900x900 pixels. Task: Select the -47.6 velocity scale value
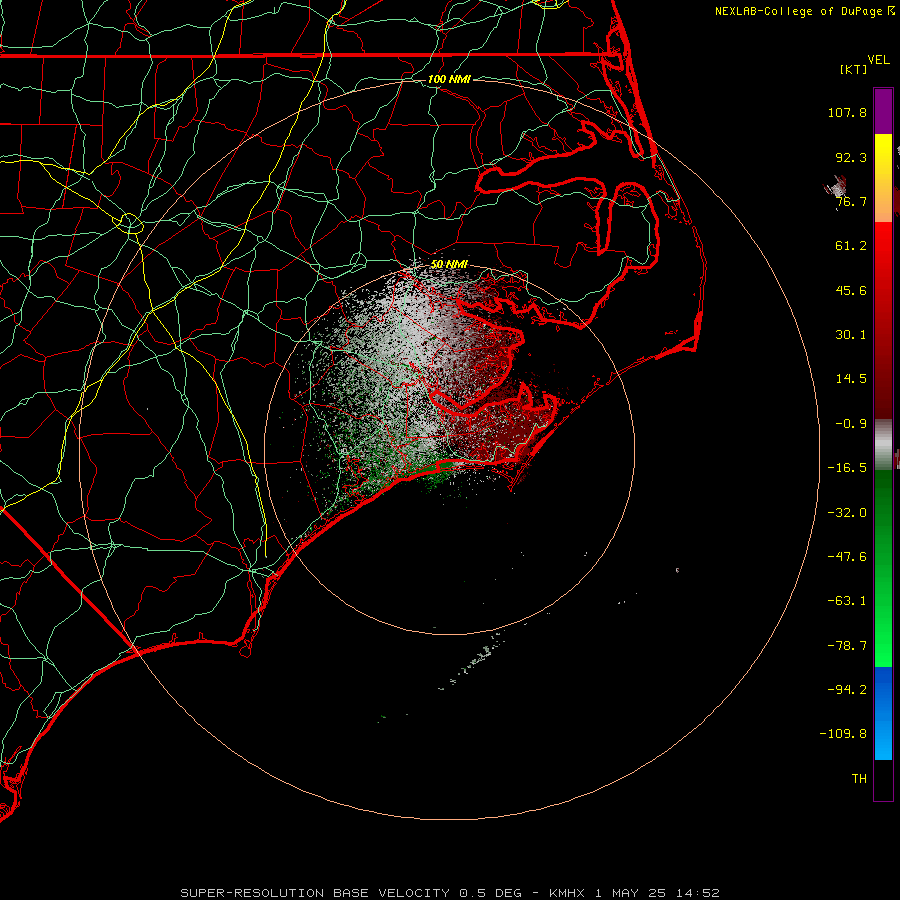(847, 557)
